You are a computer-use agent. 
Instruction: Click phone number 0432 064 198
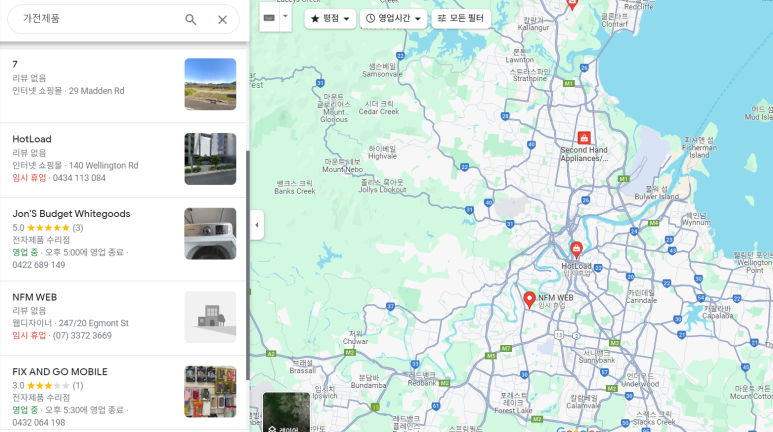tap(39, 423)
